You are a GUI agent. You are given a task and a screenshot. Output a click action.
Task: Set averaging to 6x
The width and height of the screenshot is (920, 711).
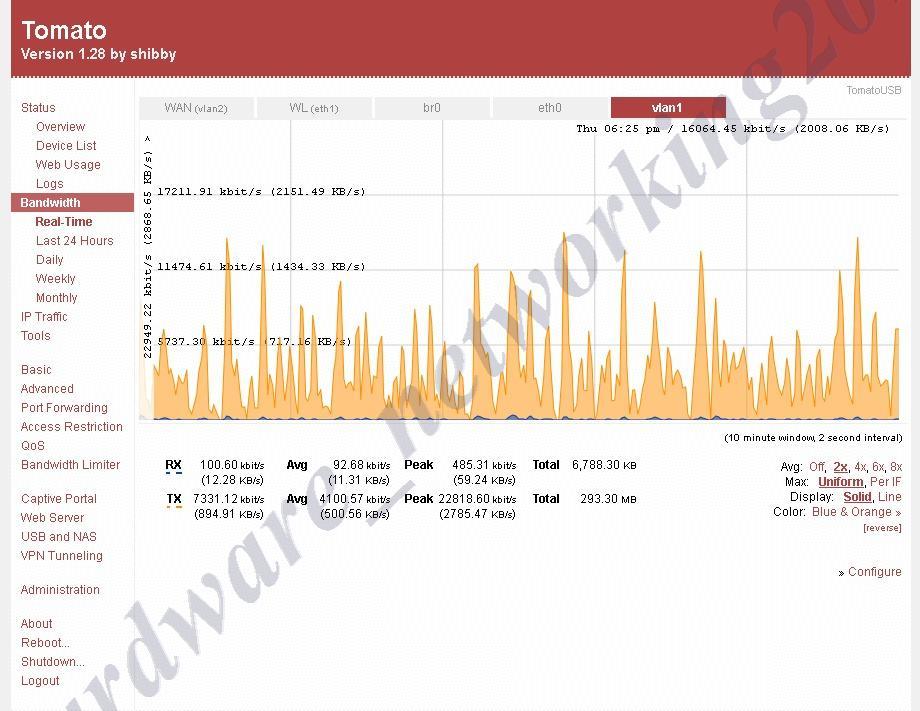click(x=878, y=467)
